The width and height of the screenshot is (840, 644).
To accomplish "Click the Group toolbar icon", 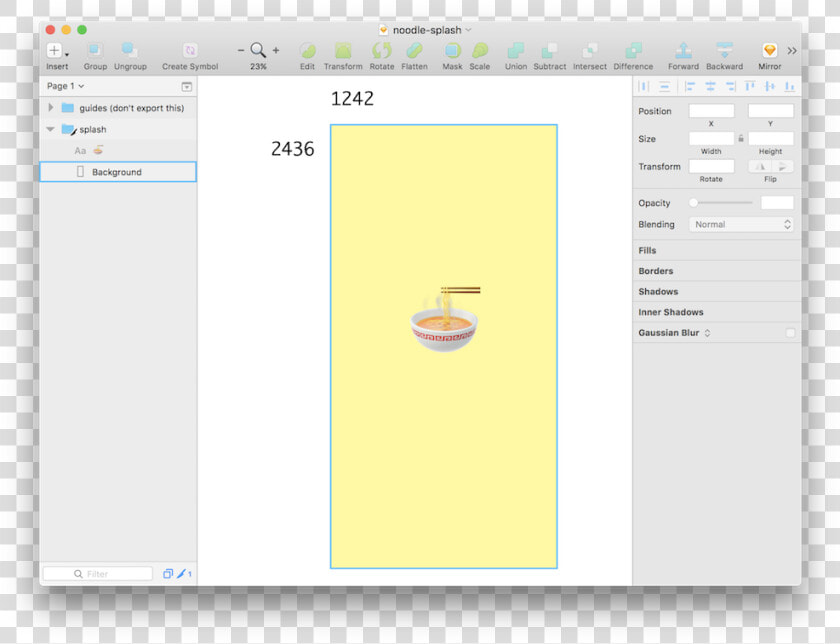I will pyautogui.click(x=95, y=50).
